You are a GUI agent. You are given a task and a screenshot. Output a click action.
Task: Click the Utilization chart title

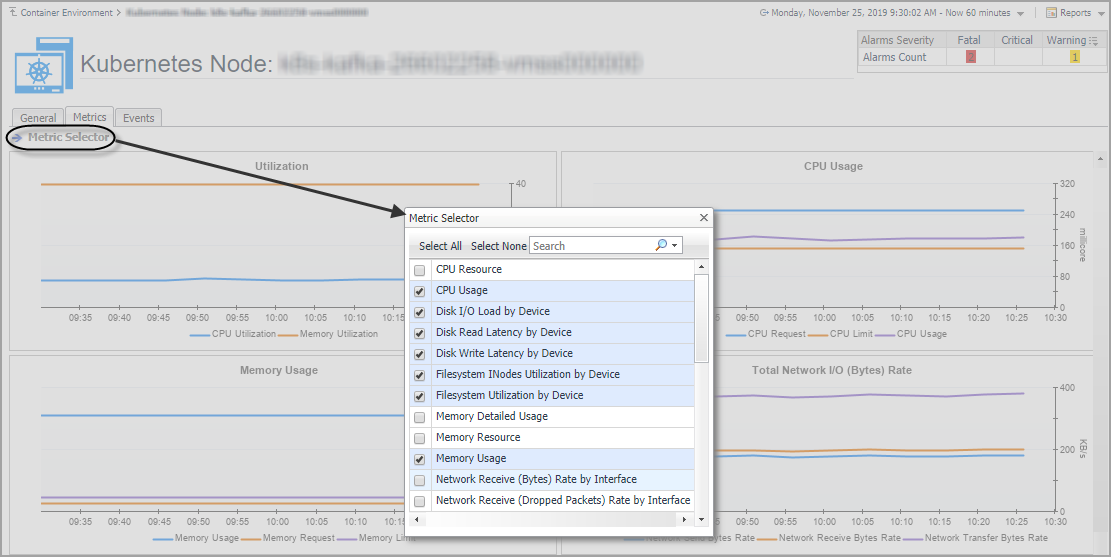(282, 166)
